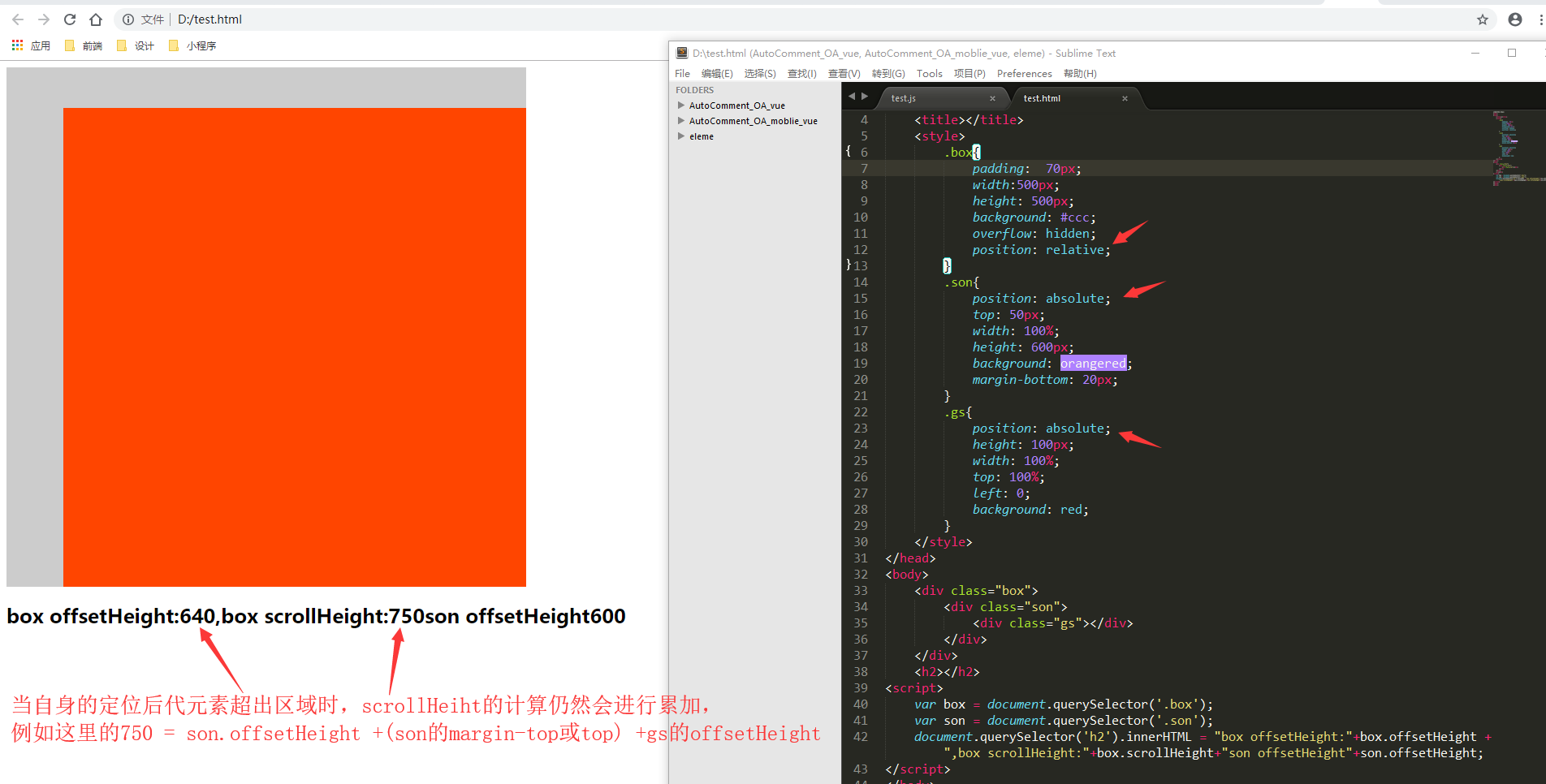Minimize the Sublime Text window
1546x784 pixels.
(x=1475, y=53)
